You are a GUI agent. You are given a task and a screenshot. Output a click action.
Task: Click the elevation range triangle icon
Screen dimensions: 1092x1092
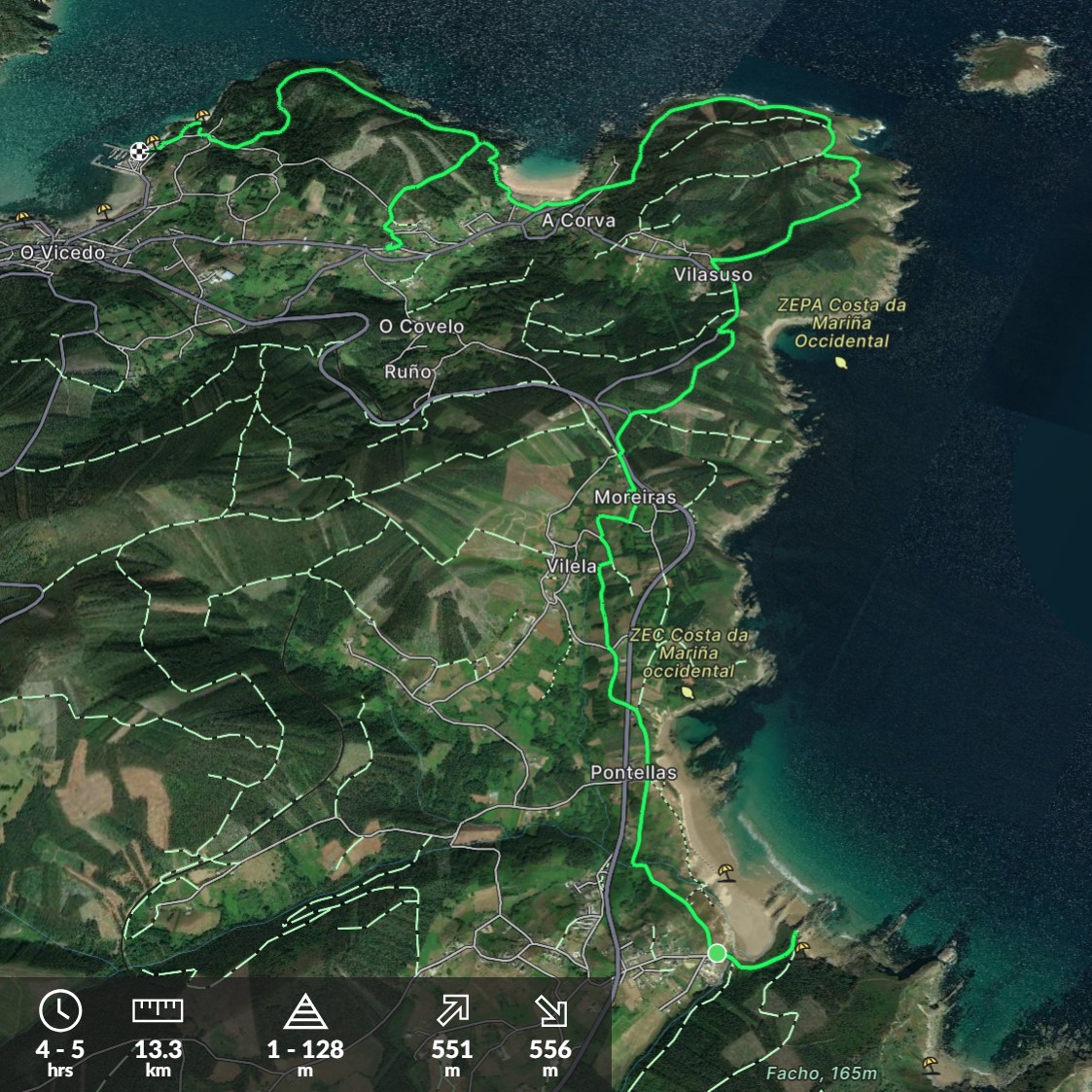[x=304, y=1012]
